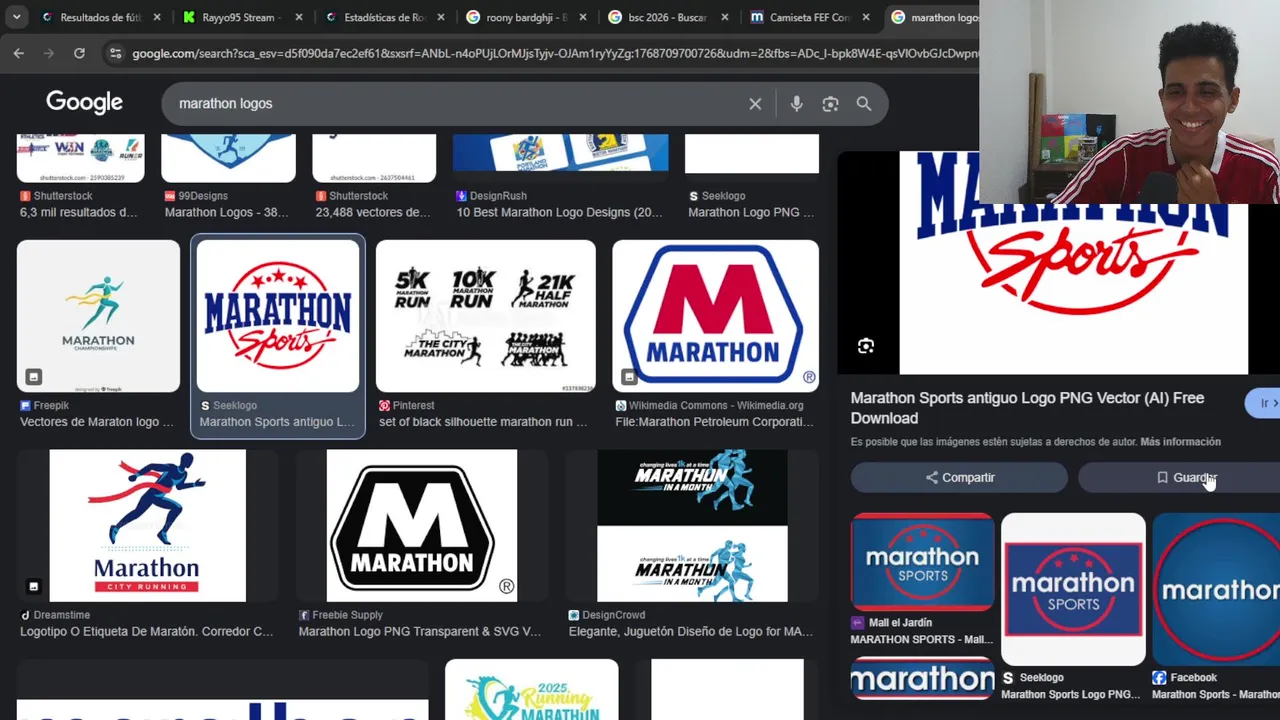Click 'Elegante, Juguetón Diseño de Logo' link
The width and height of the screenshot is (1280, 720).
pos(691,632)
